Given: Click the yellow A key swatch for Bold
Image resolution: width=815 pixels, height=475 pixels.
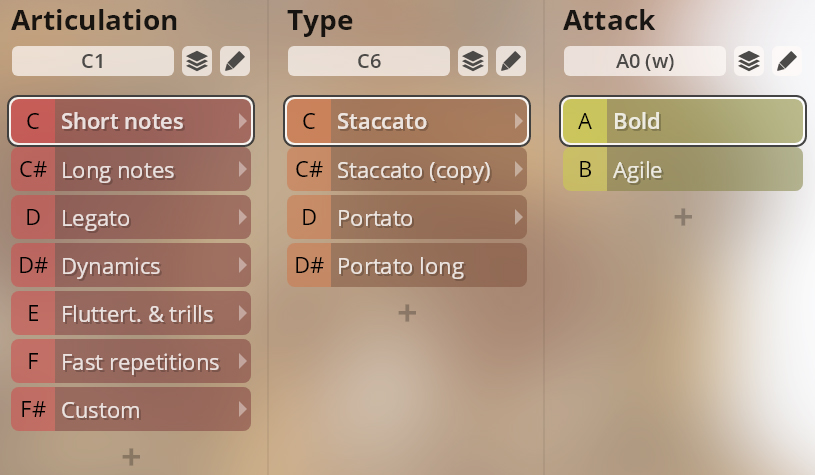Looking at the screenshot, I should point(585,122).
